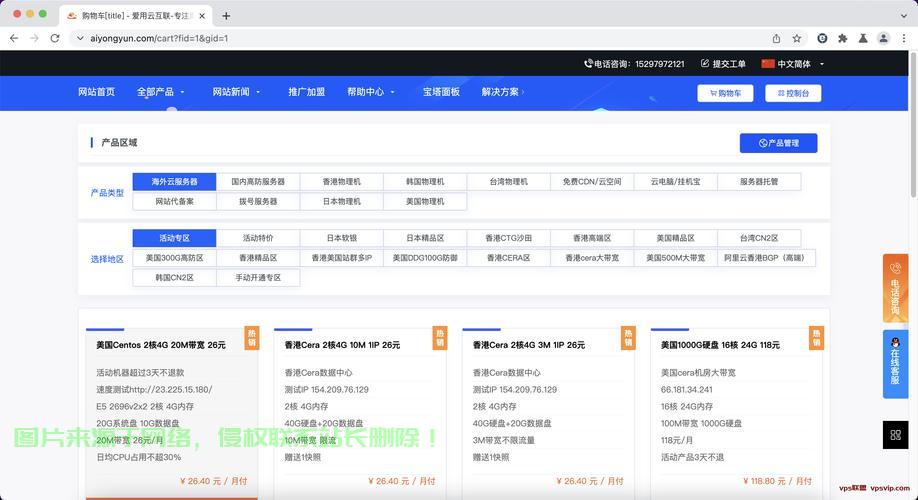Expand the 帮助中心 navigation menu

(x=370, y=92)
